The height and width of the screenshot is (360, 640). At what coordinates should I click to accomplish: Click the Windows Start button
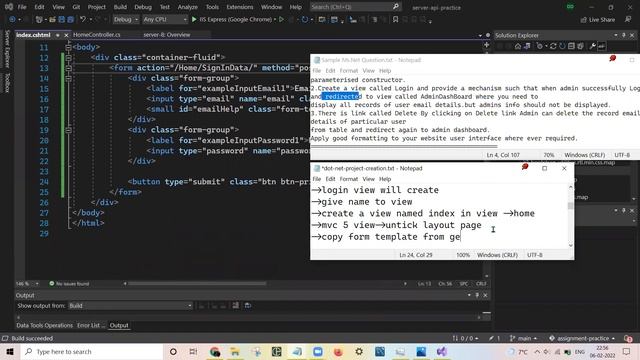coord(10,351)
